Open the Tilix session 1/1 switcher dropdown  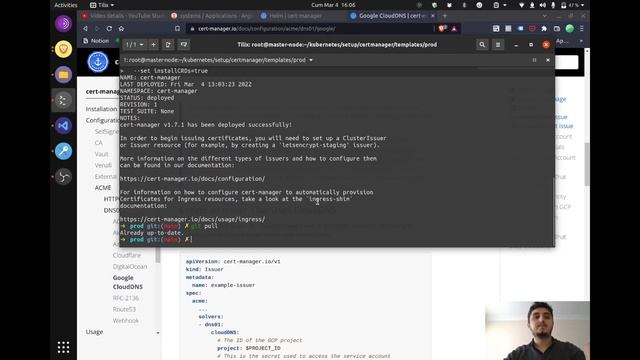135,44
